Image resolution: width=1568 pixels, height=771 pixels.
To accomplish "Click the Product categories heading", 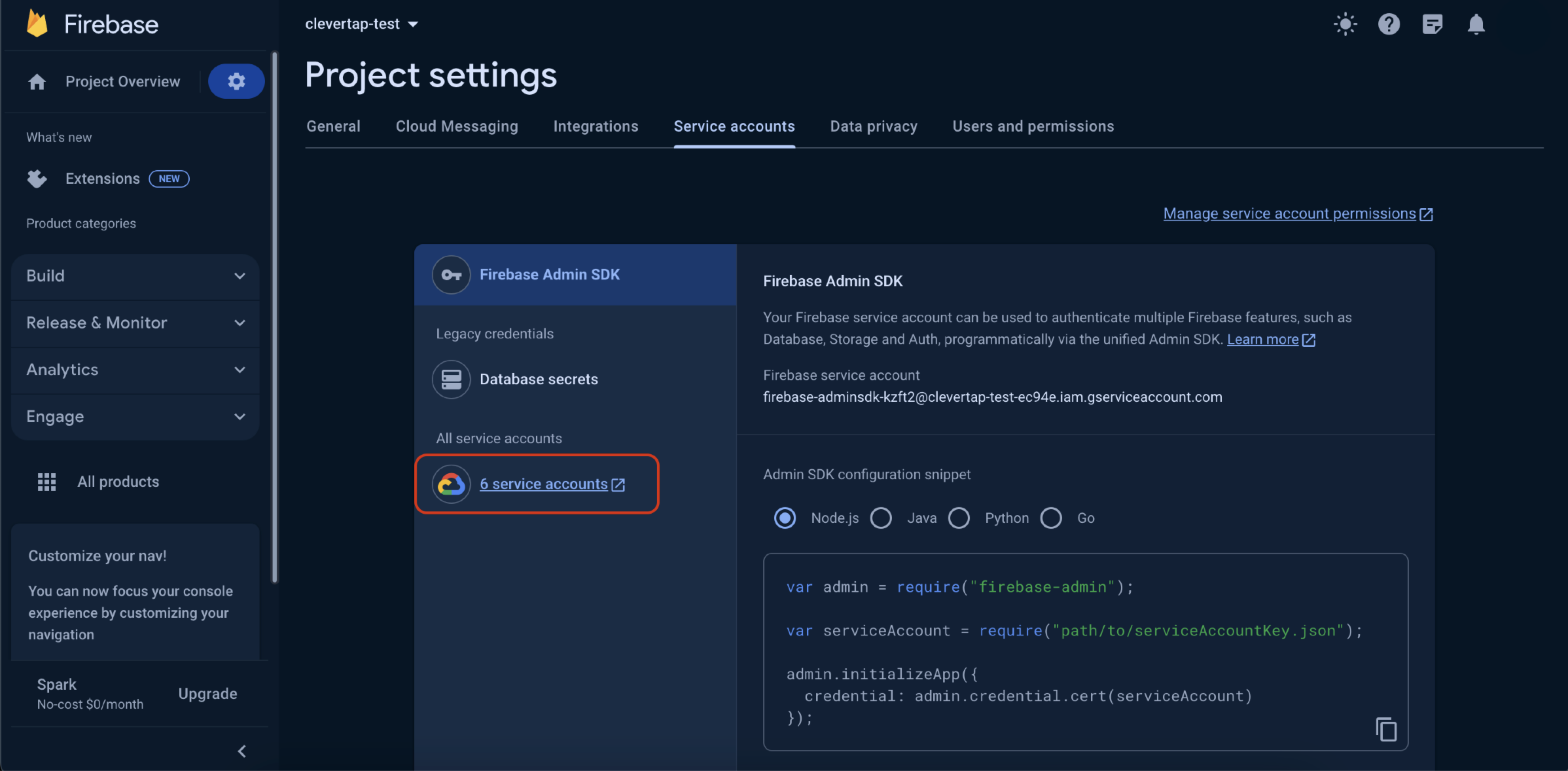I will pyautogui.click(x=81, y=223).
